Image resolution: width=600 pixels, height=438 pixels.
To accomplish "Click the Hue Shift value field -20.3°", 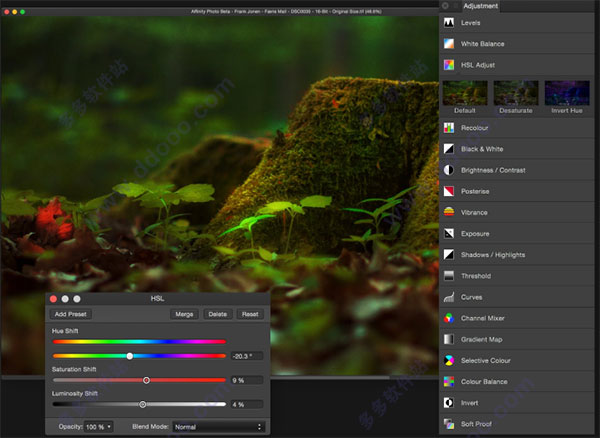I will point(247,356).
